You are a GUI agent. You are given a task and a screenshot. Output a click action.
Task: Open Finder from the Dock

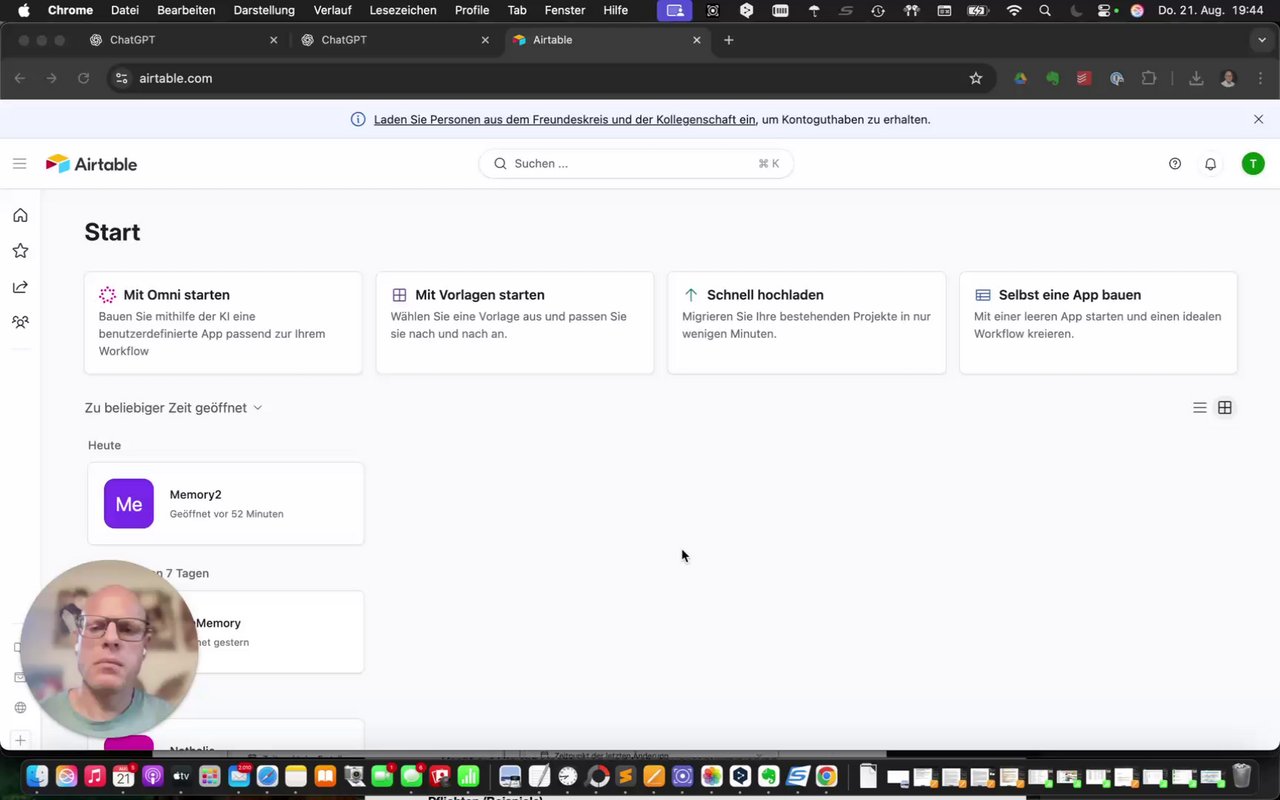click(x=37, y=776)
